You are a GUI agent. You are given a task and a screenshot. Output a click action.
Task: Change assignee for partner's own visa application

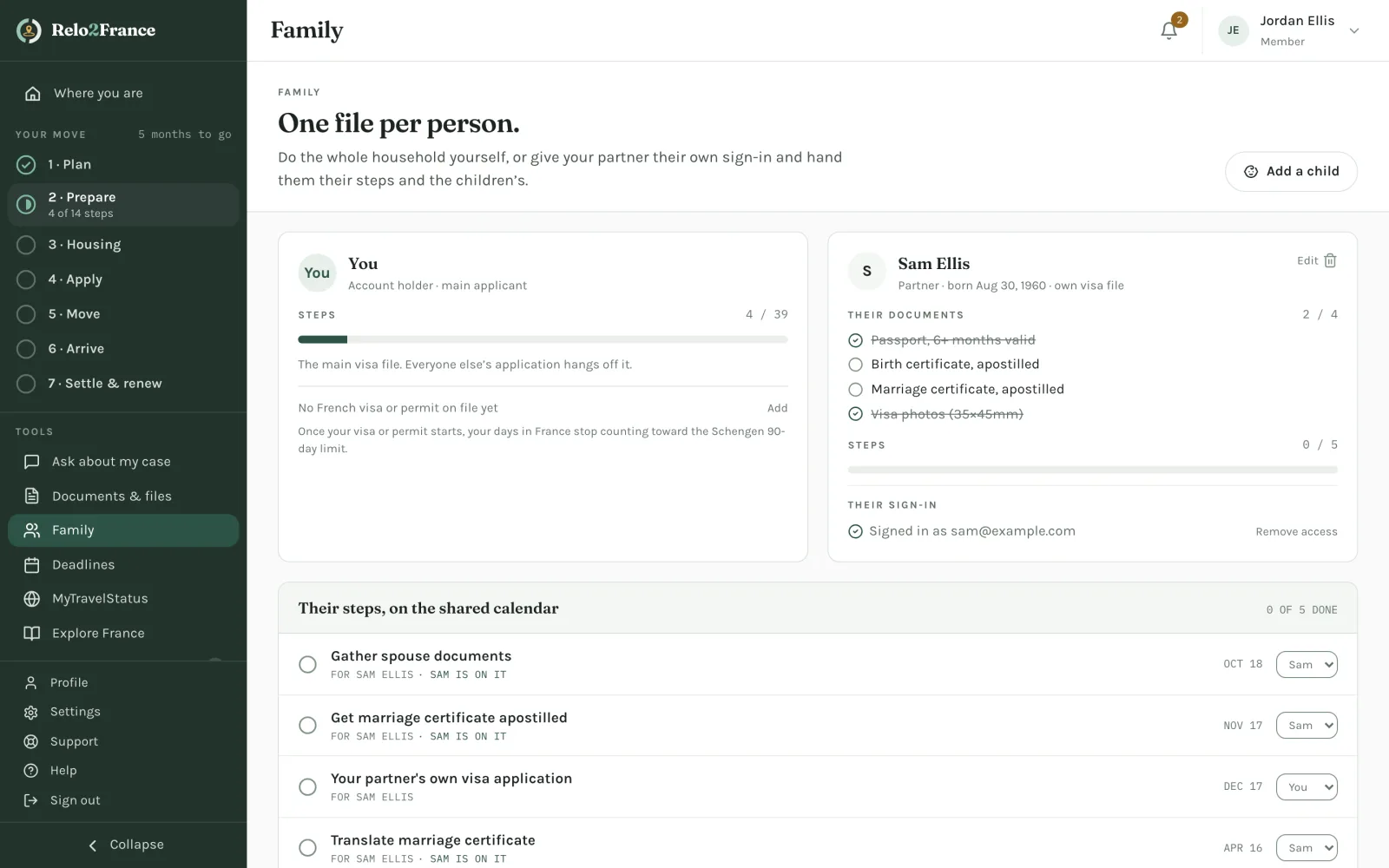1307,786
